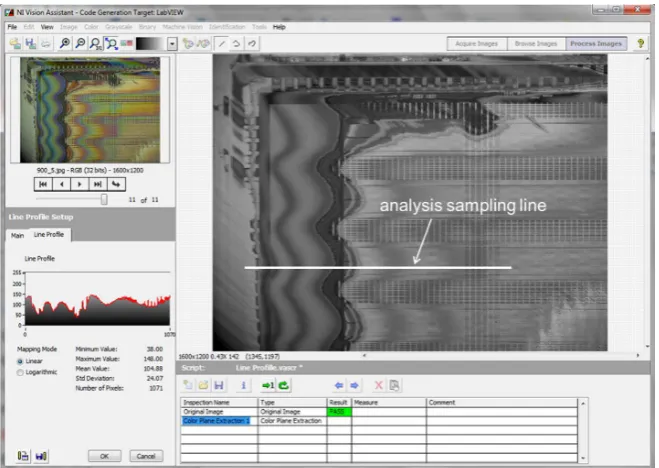Click the image index slider handle
The height and width of the screenshot is (468, 659).
tap(104, 199)
